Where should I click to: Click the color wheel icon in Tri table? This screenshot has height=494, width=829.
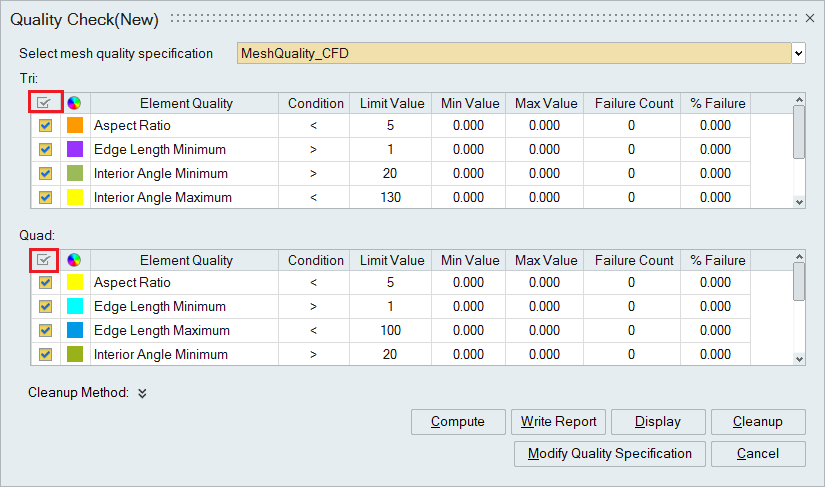point(74,103)
